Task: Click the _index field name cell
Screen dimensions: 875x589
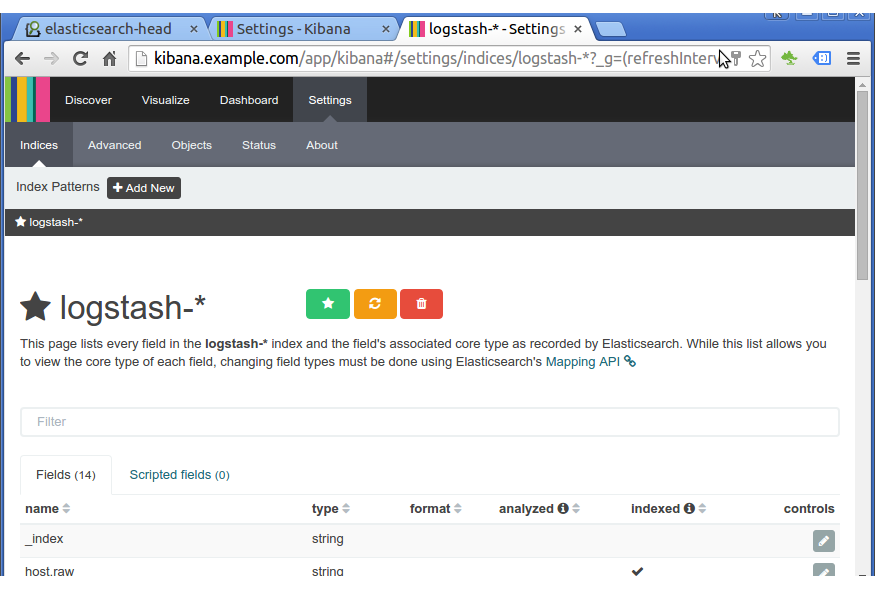Action: (x=44, y=539)
